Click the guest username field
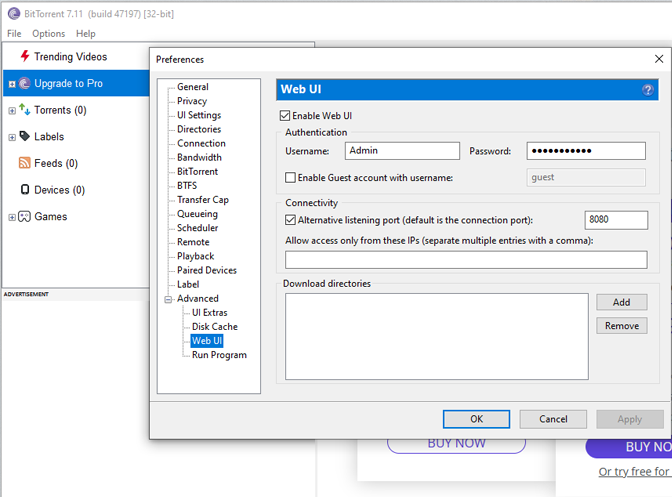This screenshot has width=672, height=497. click(586, 177)
